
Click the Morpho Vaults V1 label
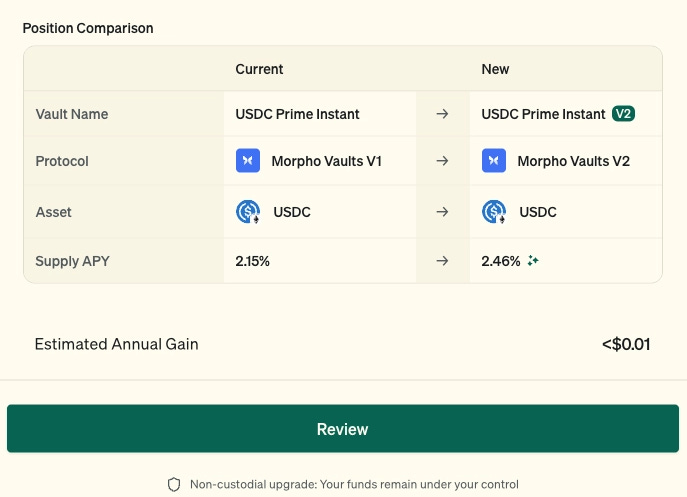pyautogui.click(x=327, y=161)
